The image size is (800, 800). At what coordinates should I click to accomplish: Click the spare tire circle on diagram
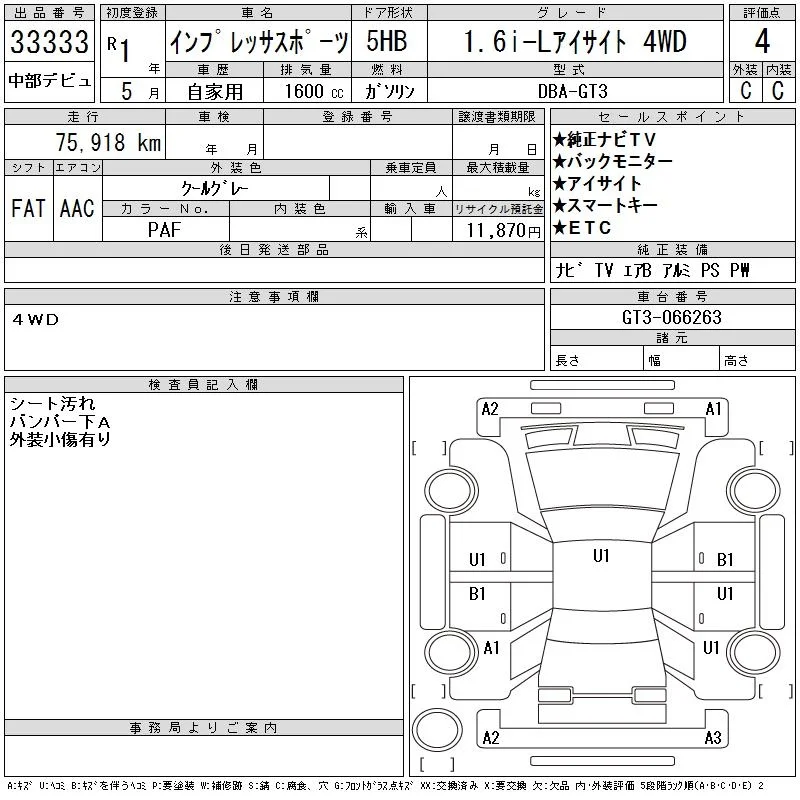437,730
